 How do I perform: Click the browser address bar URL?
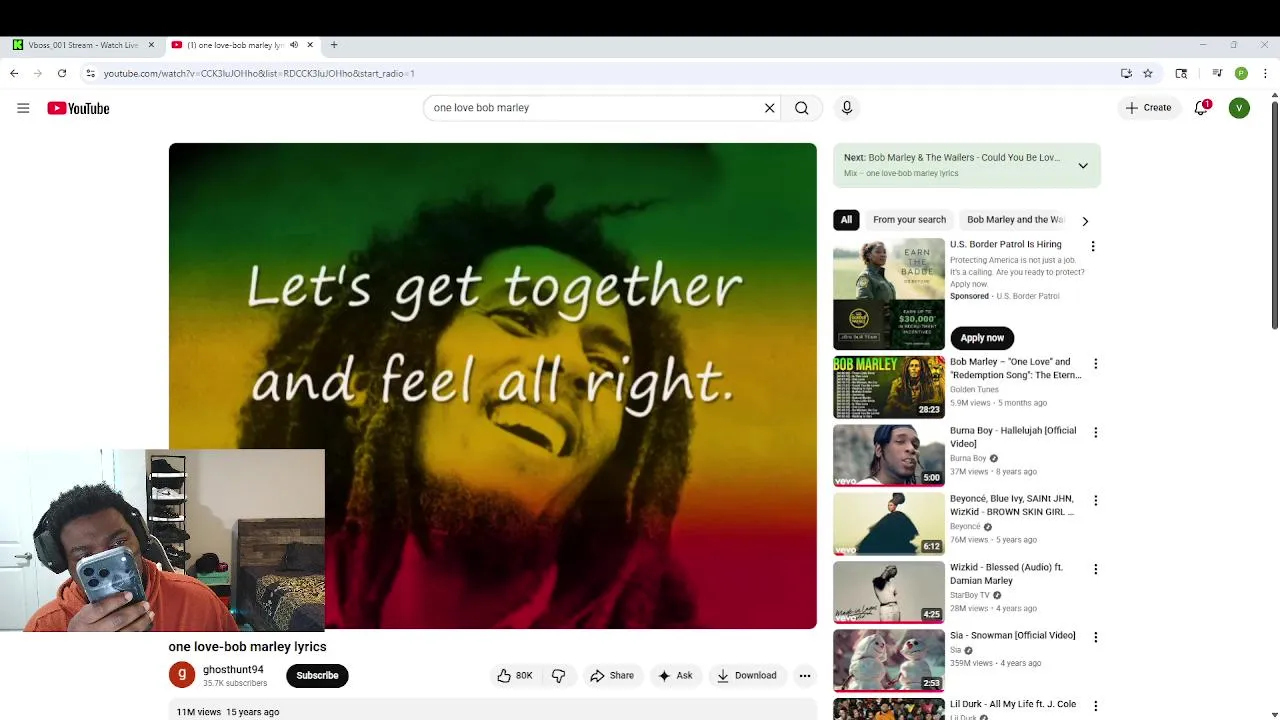259,73
